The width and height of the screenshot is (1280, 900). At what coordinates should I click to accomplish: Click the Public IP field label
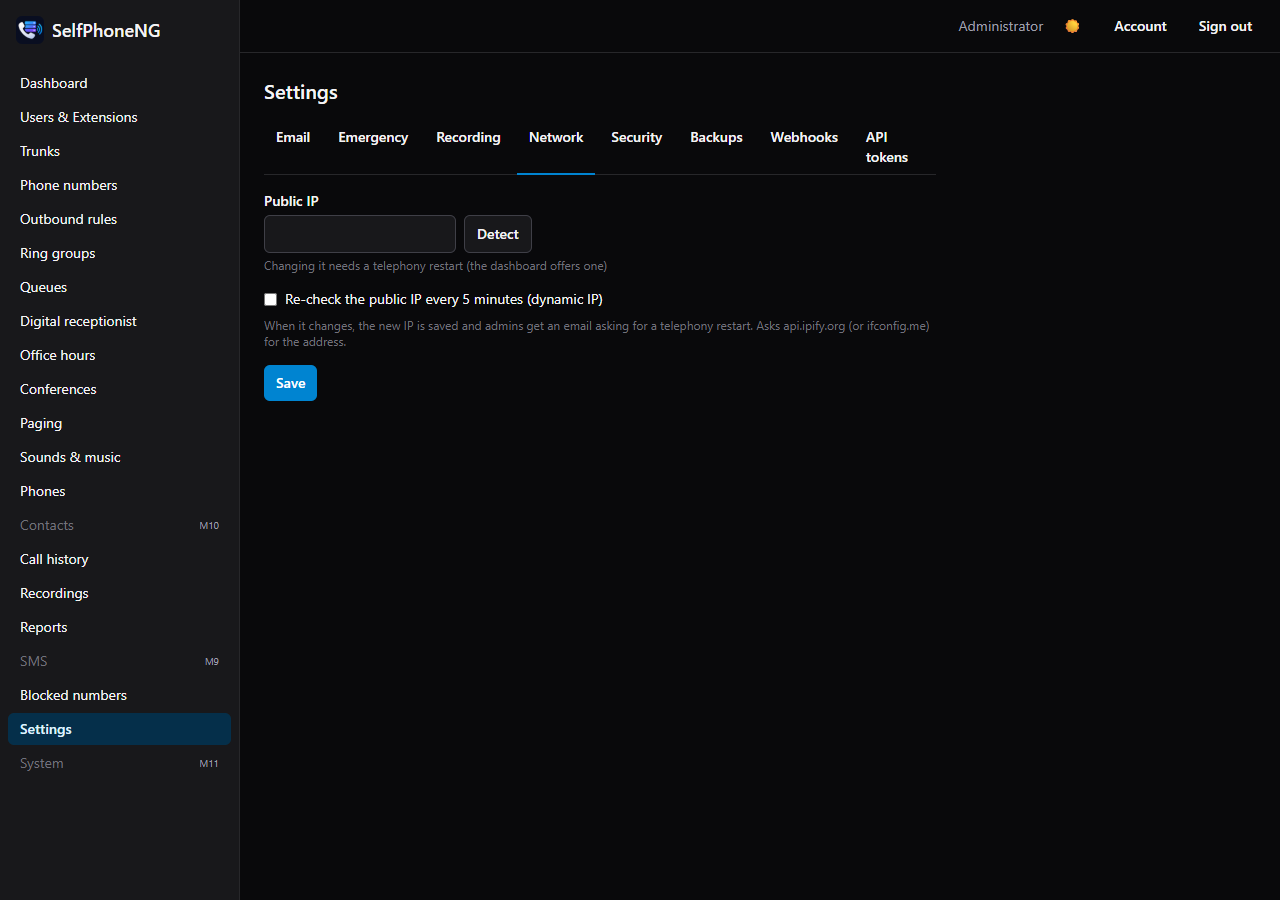click(291, 201)
